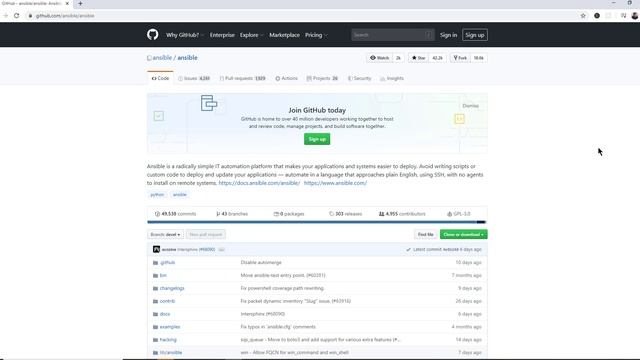Expand the Explore menu

click(x=251, y=35)
